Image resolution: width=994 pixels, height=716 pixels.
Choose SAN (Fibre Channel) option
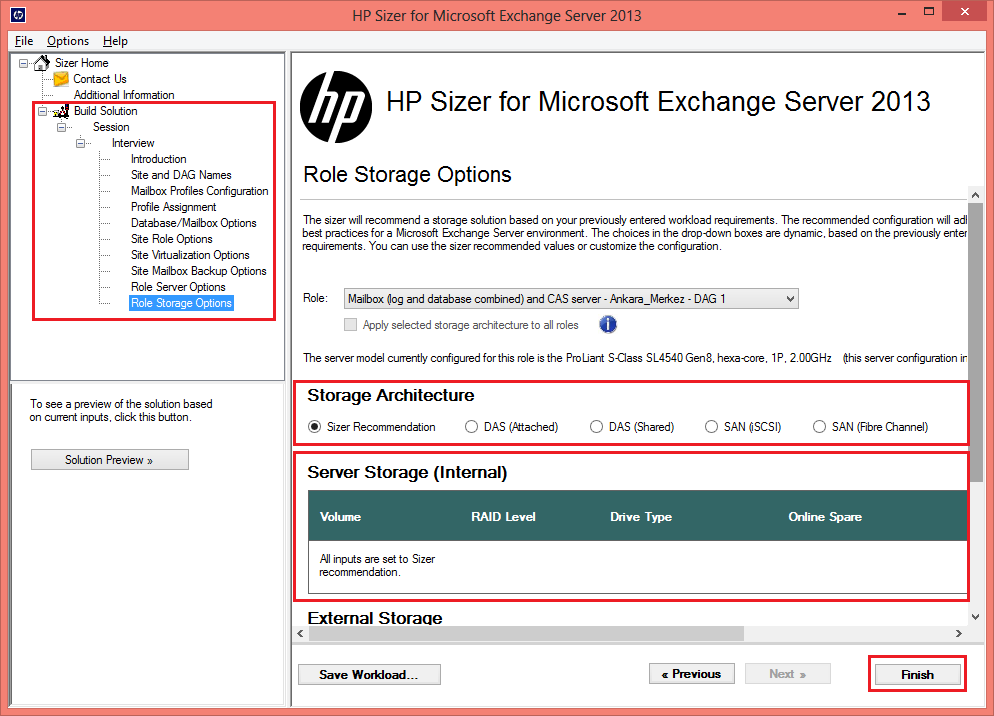(x=819, y=427)
